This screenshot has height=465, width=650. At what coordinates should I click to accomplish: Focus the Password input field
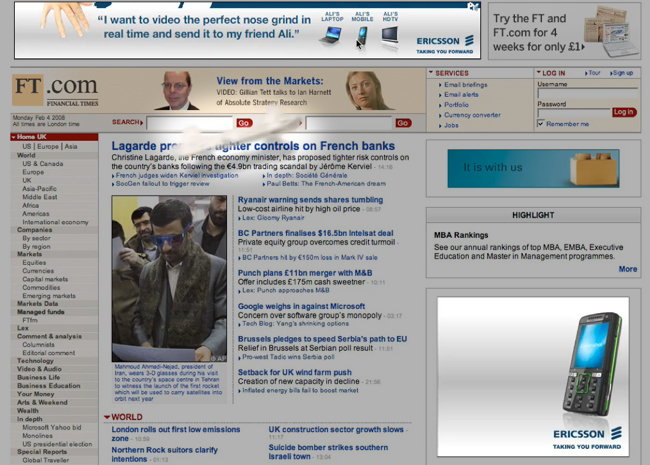[x=574, y=113]
